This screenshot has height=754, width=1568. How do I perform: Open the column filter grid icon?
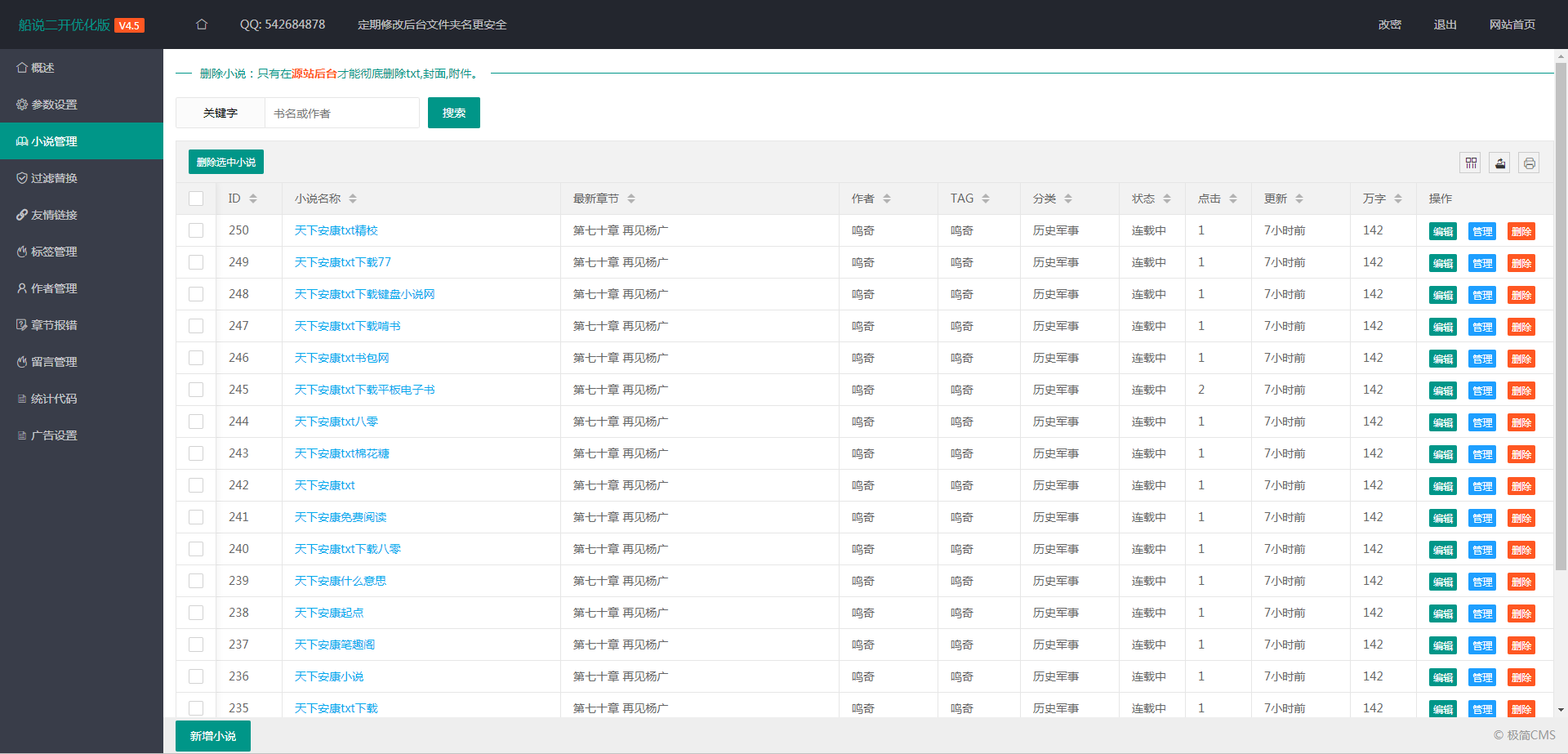[x=1471, y=163]
